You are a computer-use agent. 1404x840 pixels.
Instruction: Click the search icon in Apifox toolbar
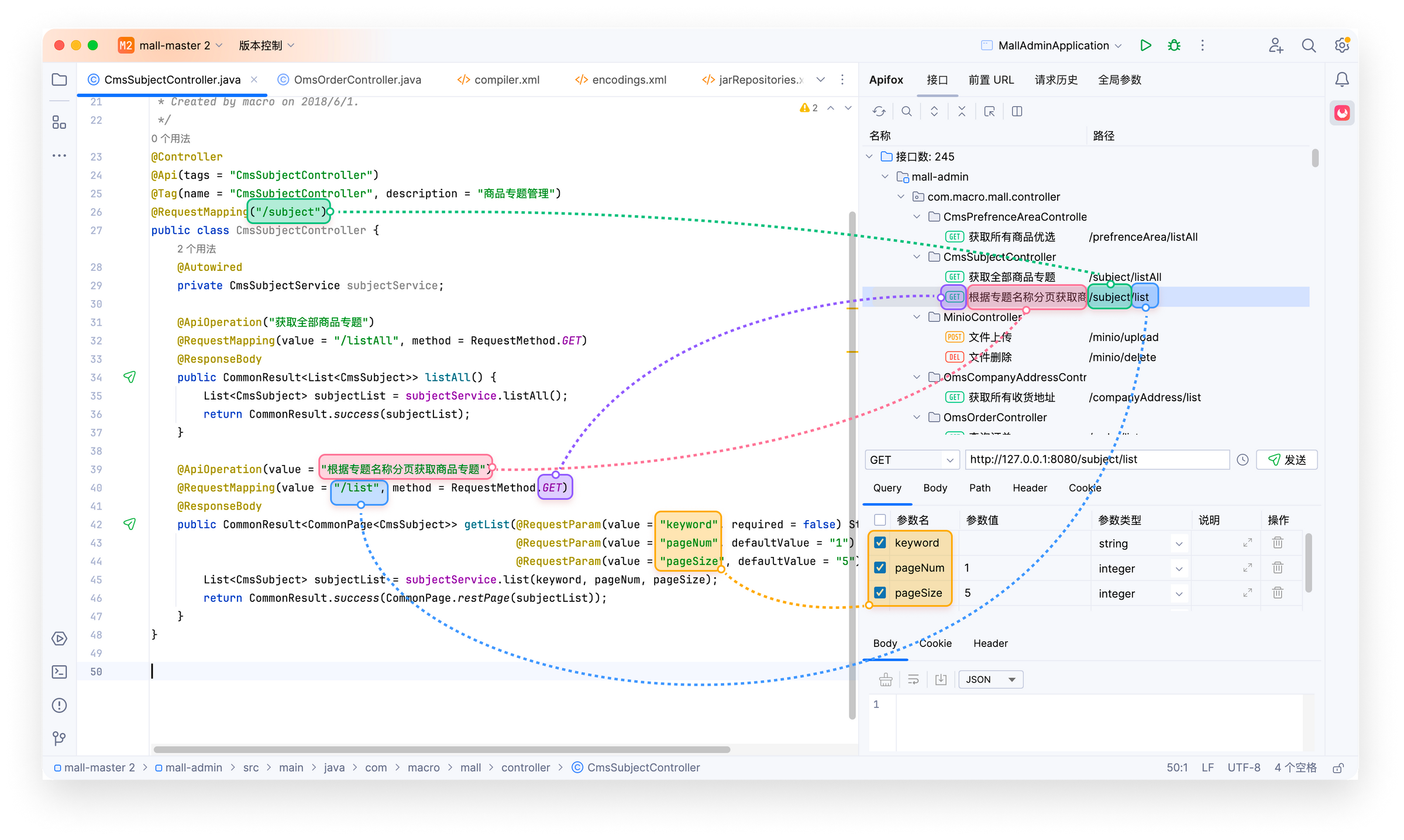906,111
